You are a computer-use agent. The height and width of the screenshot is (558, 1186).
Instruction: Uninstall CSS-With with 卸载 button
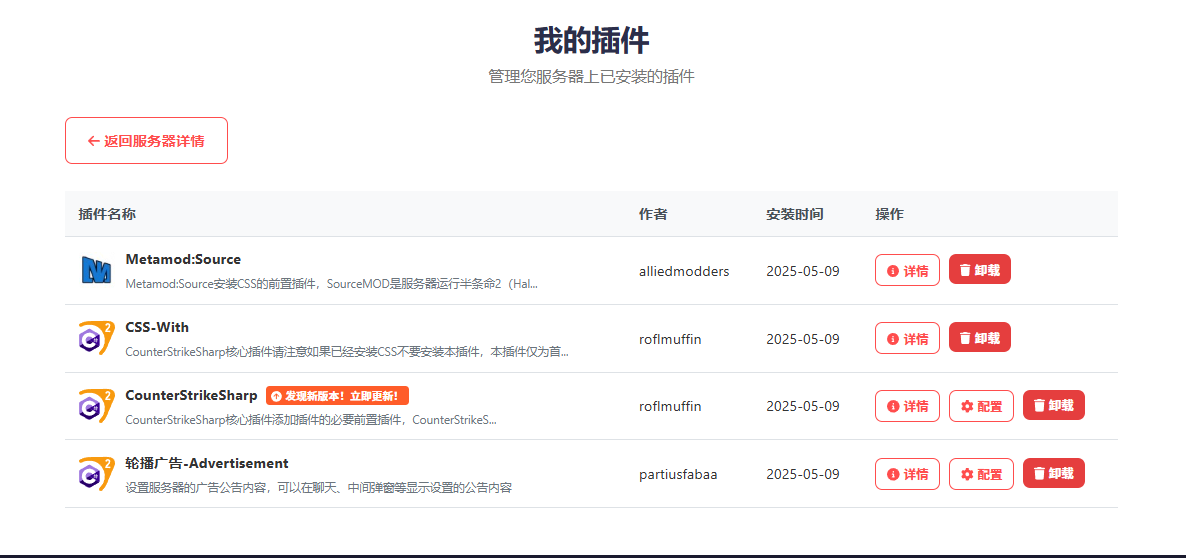tap(980, 338)
